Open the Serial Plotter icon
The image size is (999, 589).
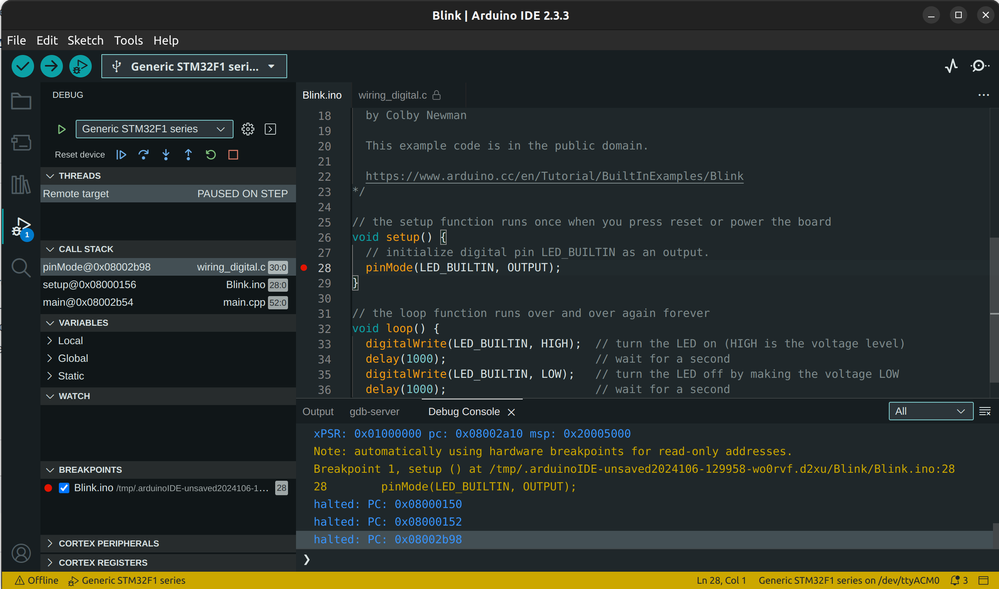point(951,66)
